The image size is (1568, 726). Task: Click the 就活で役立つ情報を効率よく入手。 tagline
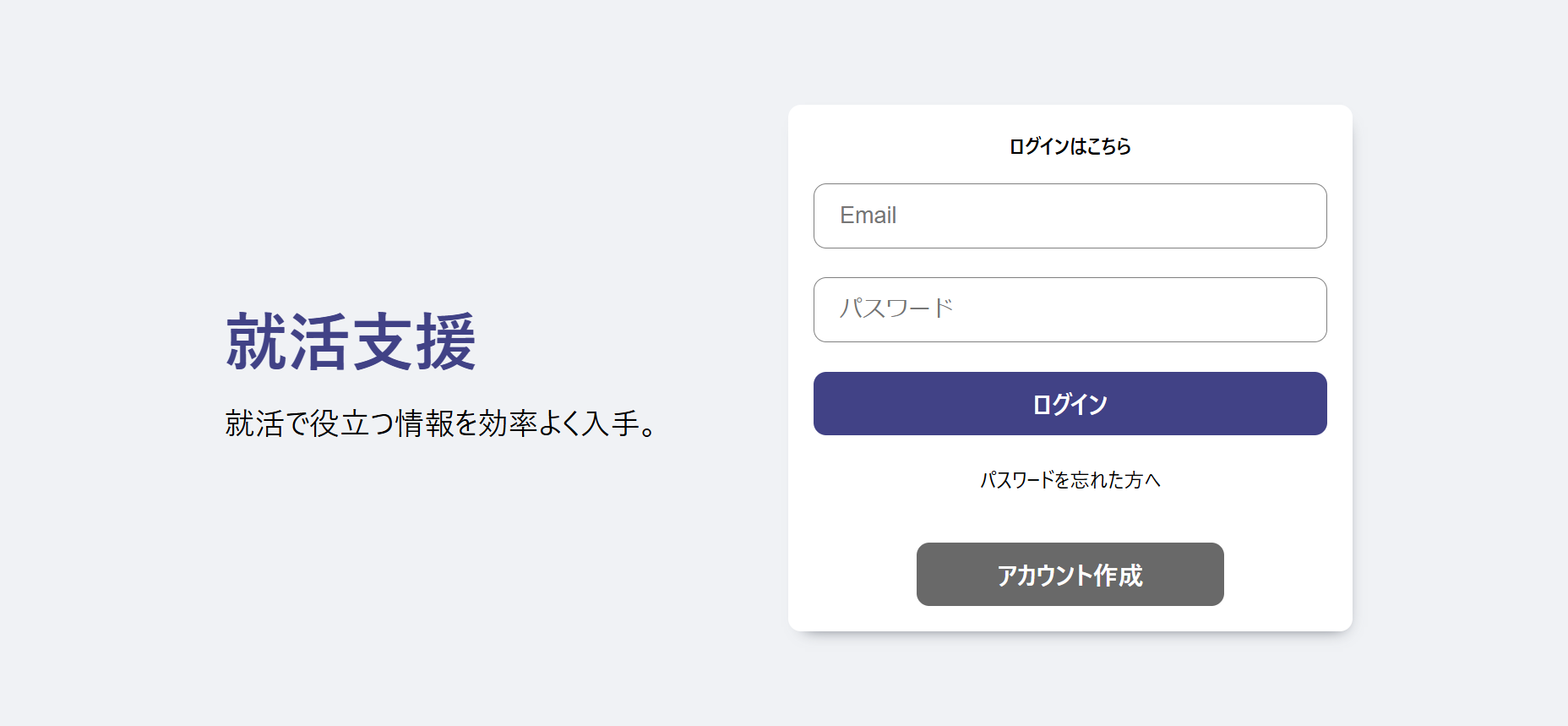(439, 423)
